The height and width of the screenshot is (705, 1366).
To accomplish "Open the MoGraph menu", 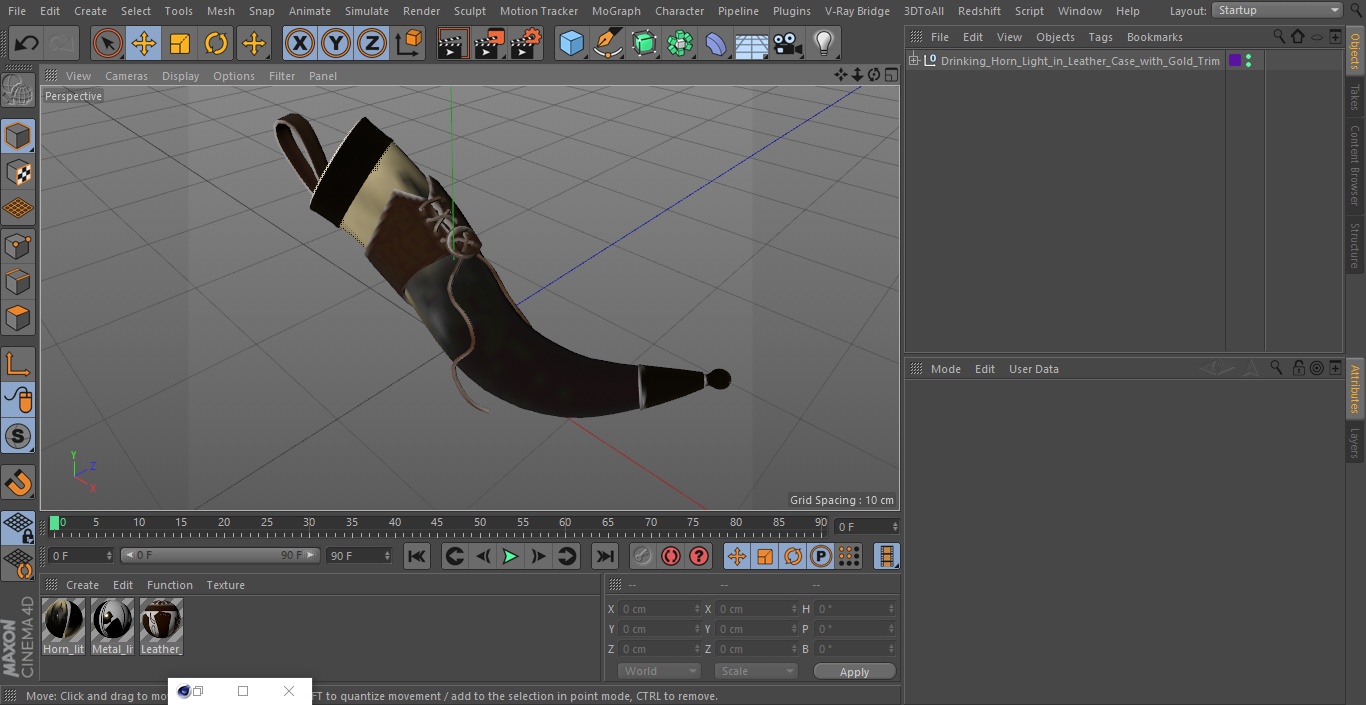I will pos(616,11).
